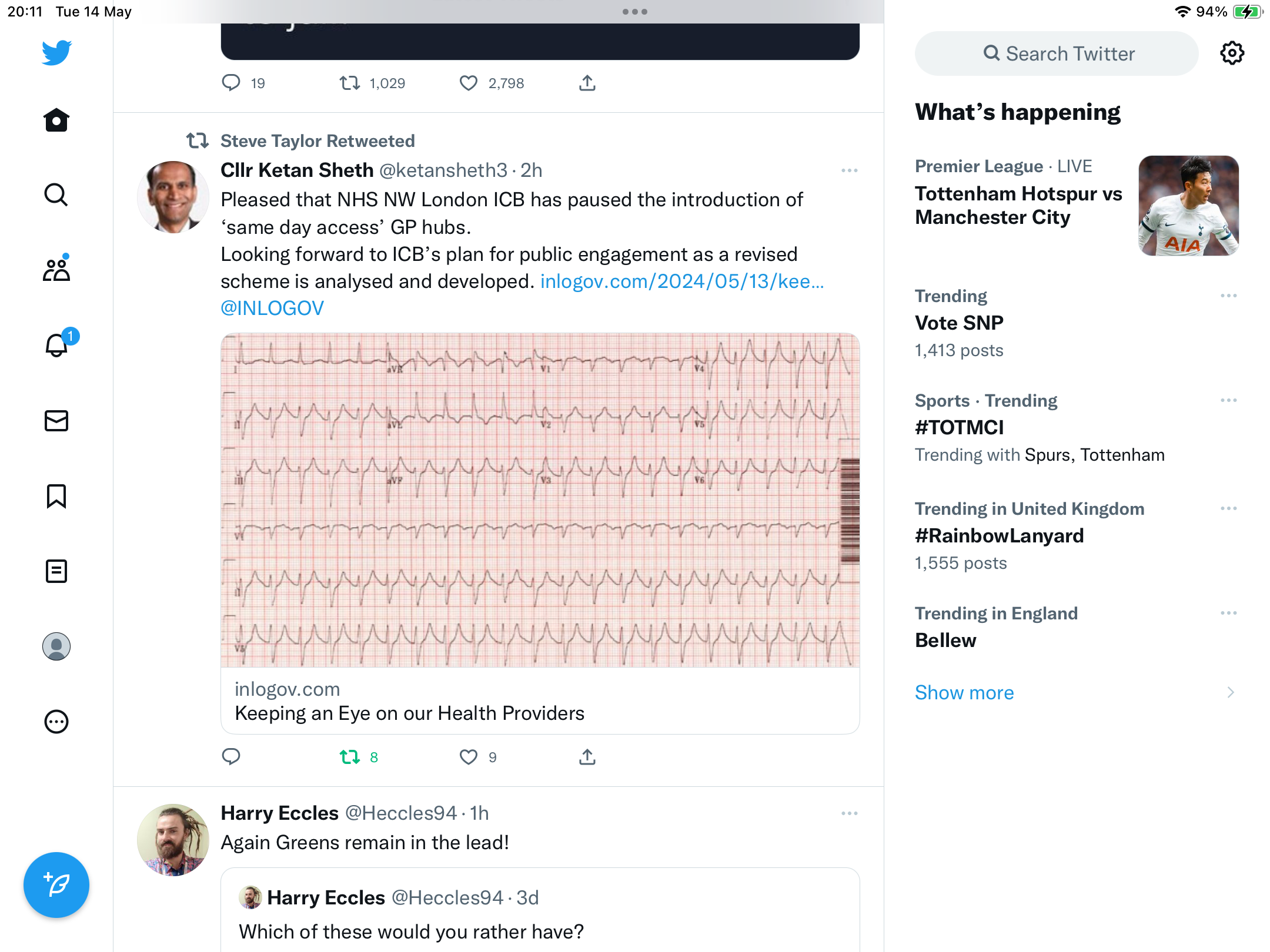This screenshot has height=952, width=1270.
Task: Focus the Search Twitter field
Action: [1057, 53]
